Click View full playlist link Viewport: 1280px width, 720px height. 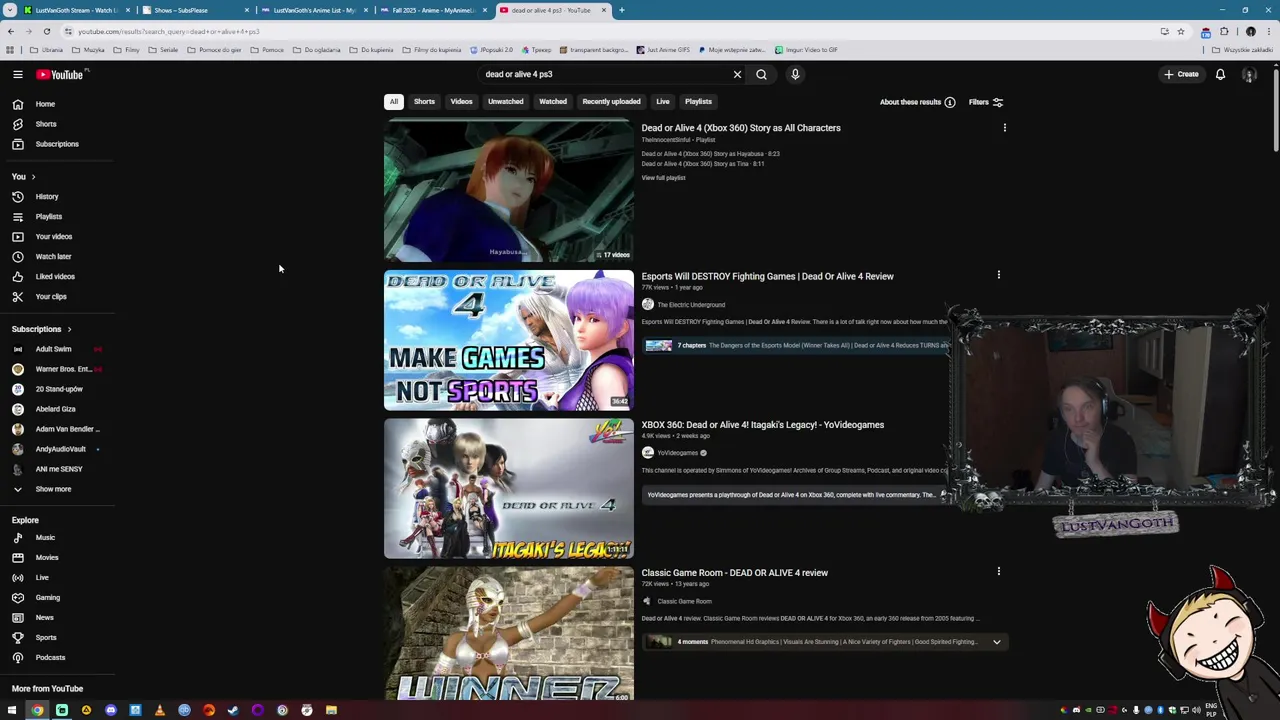[663, 178]
